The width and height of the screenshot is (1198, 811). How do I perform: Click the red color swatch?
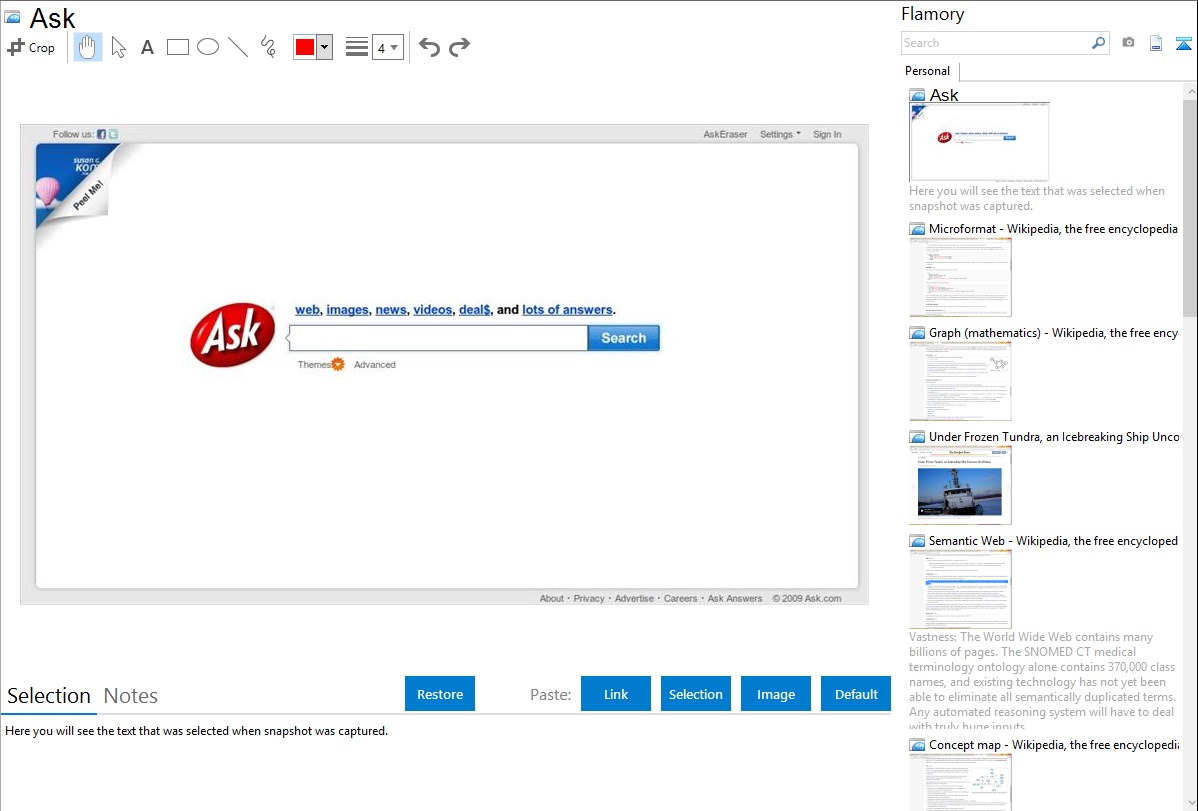click(305, 47)
